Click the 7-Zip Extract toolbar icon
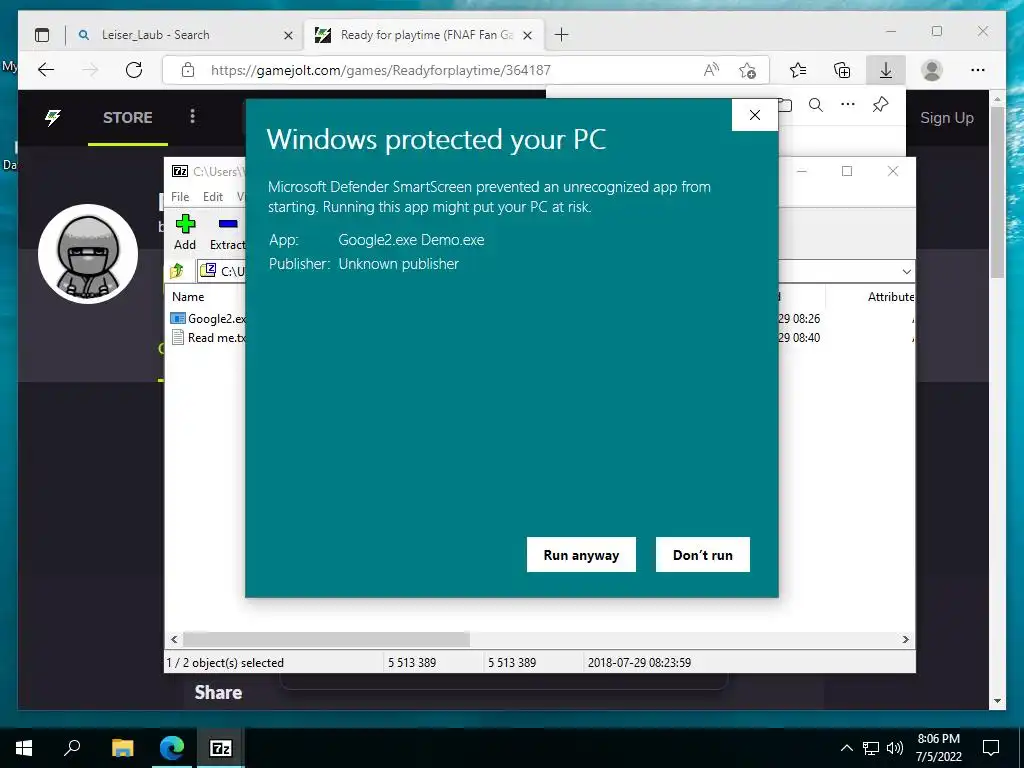 [227, 232]
